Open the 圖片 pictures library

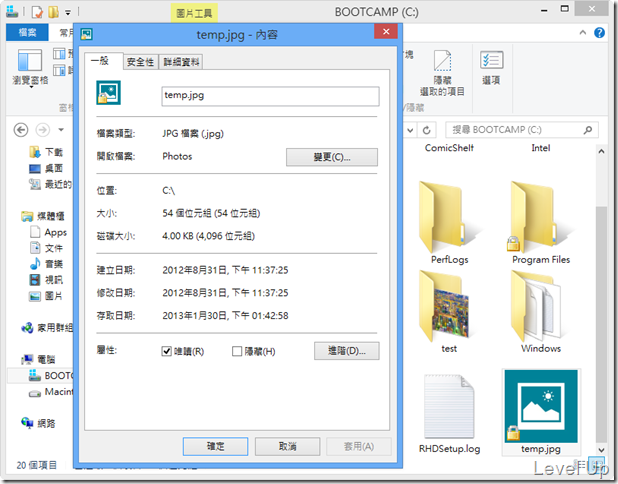tap(47, 296)
